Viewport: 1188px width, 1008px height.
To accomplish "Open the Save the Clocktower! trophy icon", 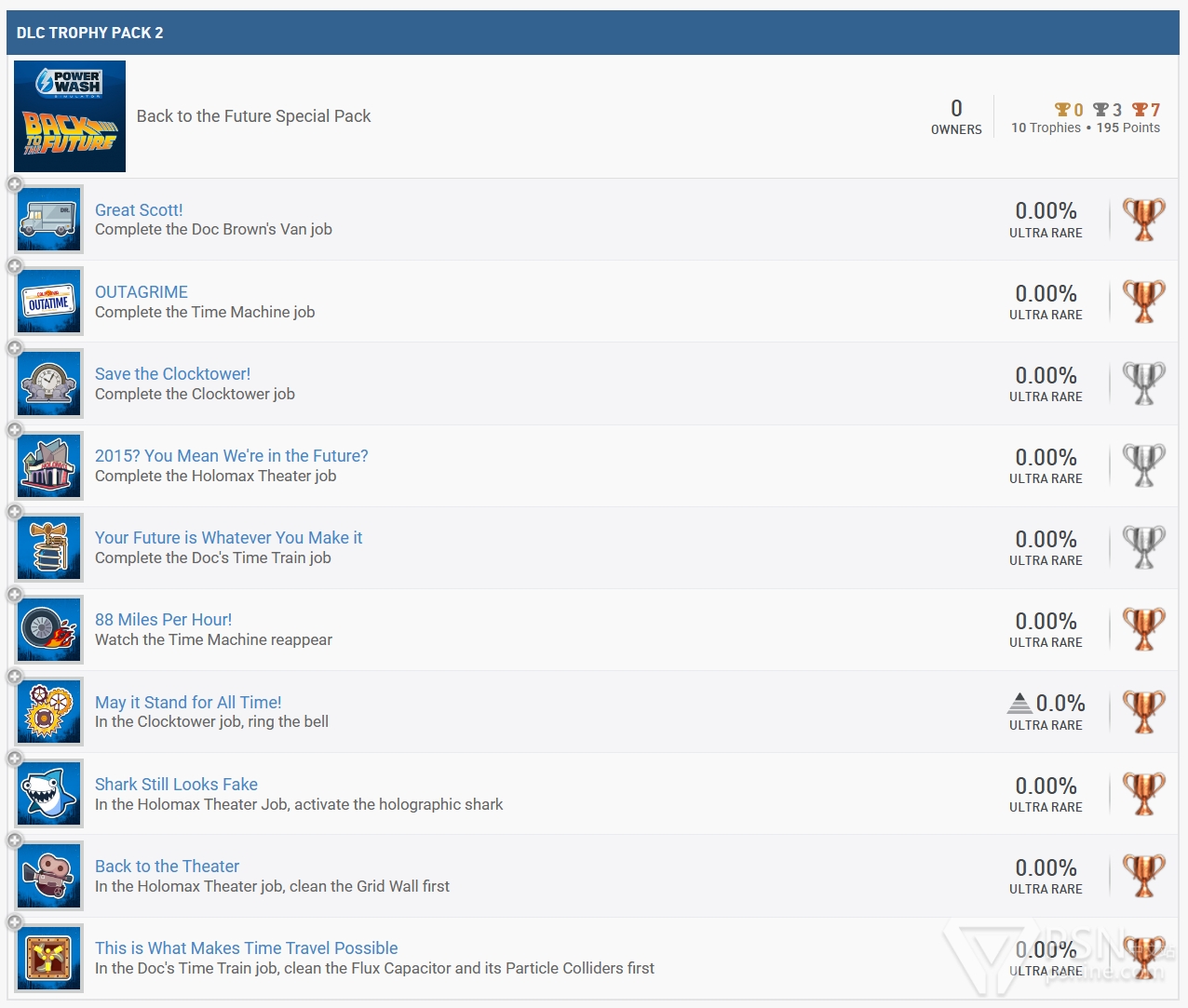I will pos(49,383).
